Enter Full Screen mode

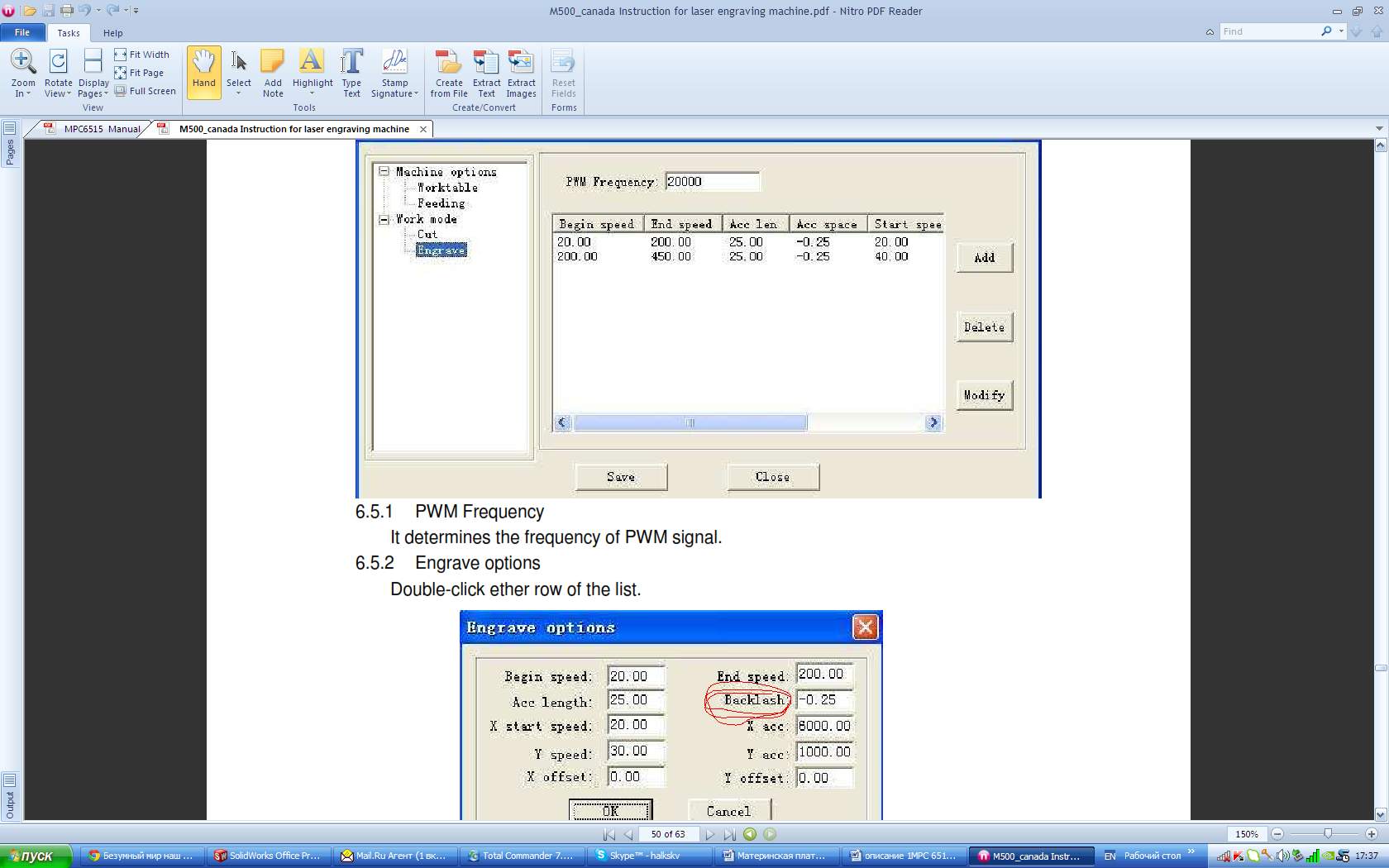[x=146, y=91]
